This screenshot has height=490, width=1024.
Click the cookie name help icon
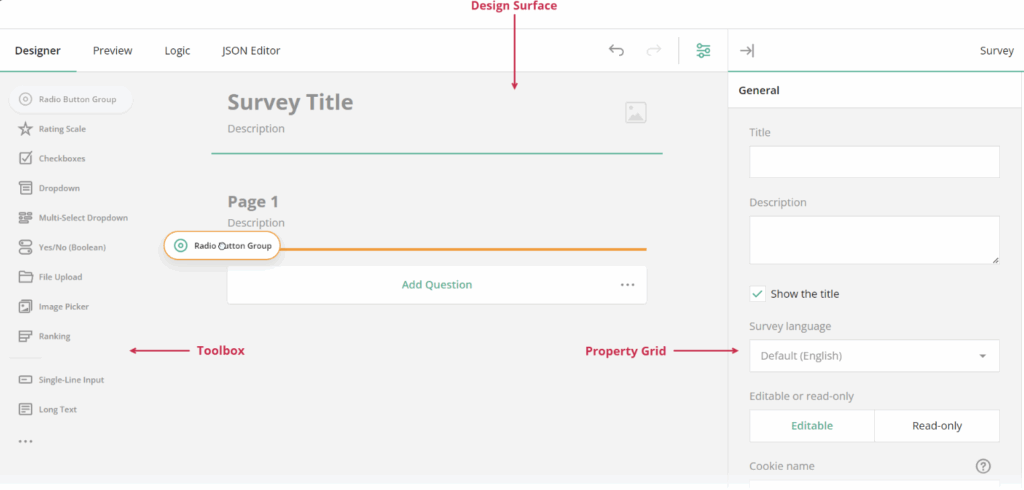pos(983,466)
